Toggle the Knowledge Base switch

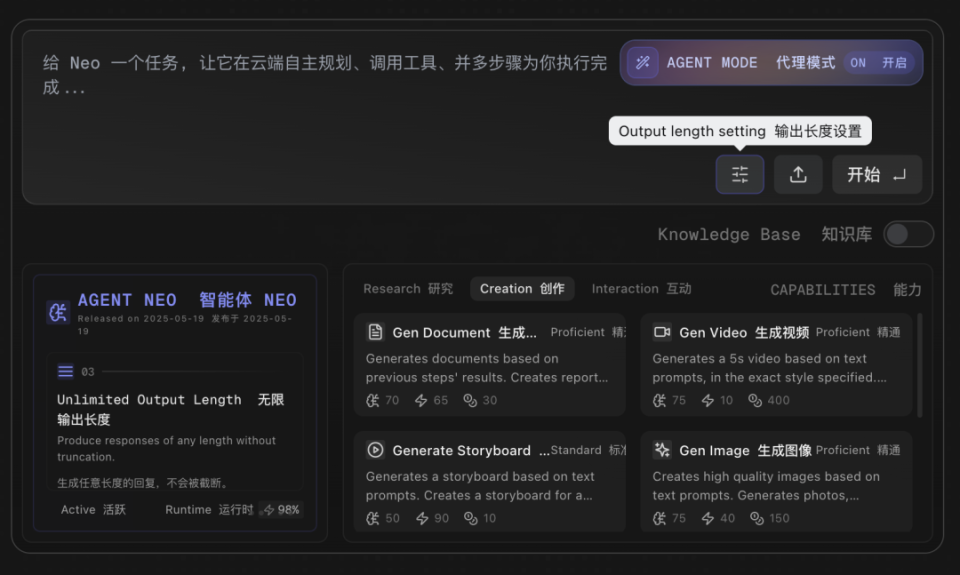(x=909, y=234)
